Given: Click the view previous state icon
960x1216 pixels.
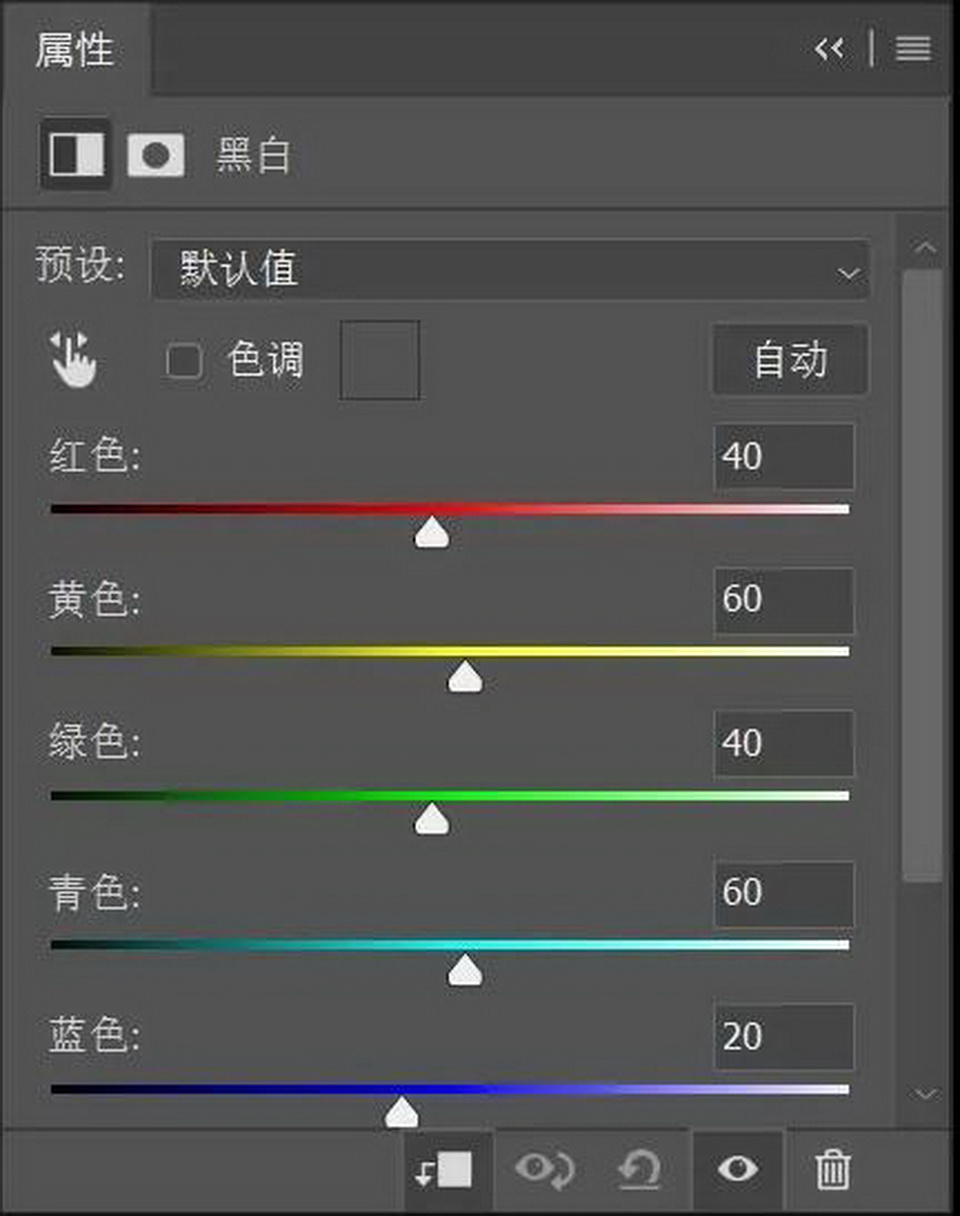Looking at the screenshot, I should pyautogui.click(x=544, y=1168).
